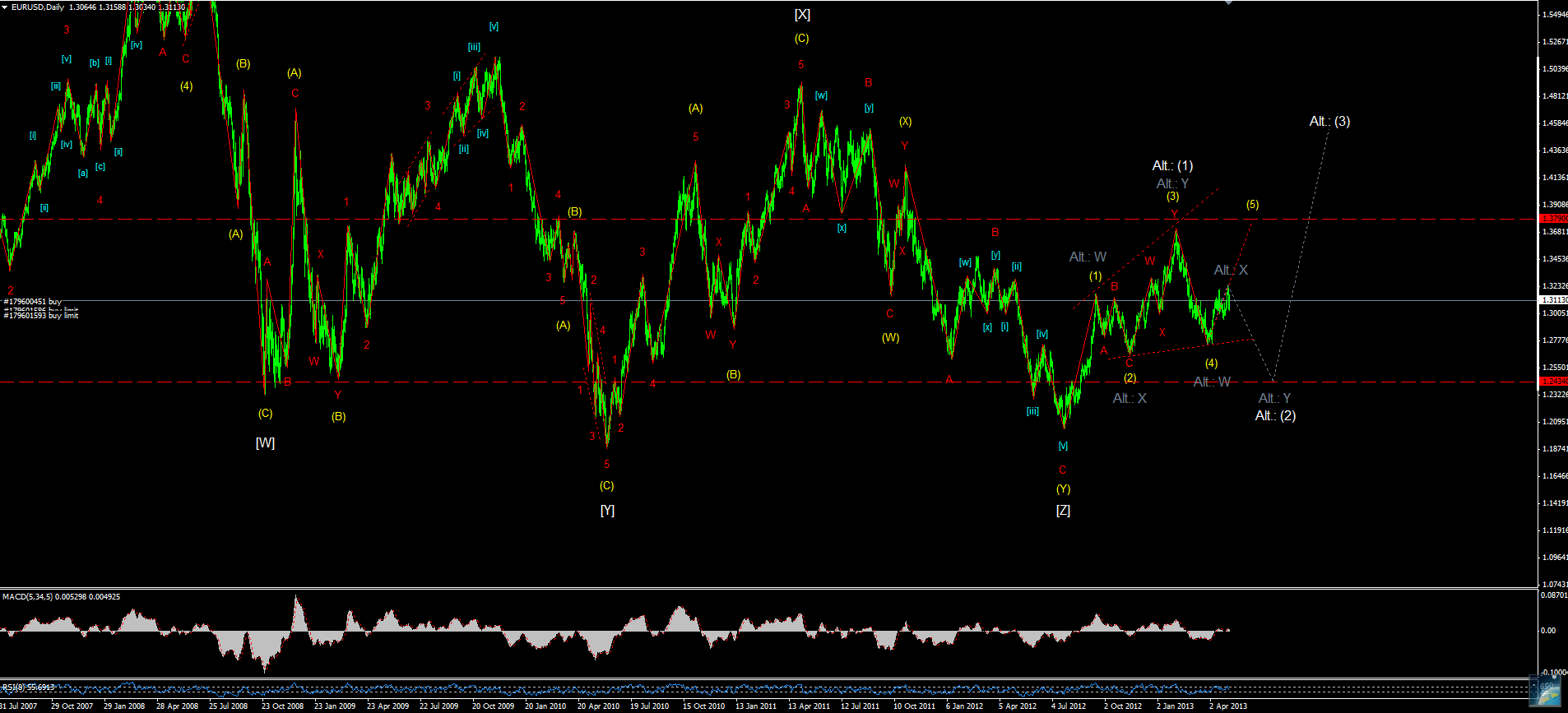Select the yellow (W) wave label
This screenshot has height=713, width=1568.
coord(890,338)
